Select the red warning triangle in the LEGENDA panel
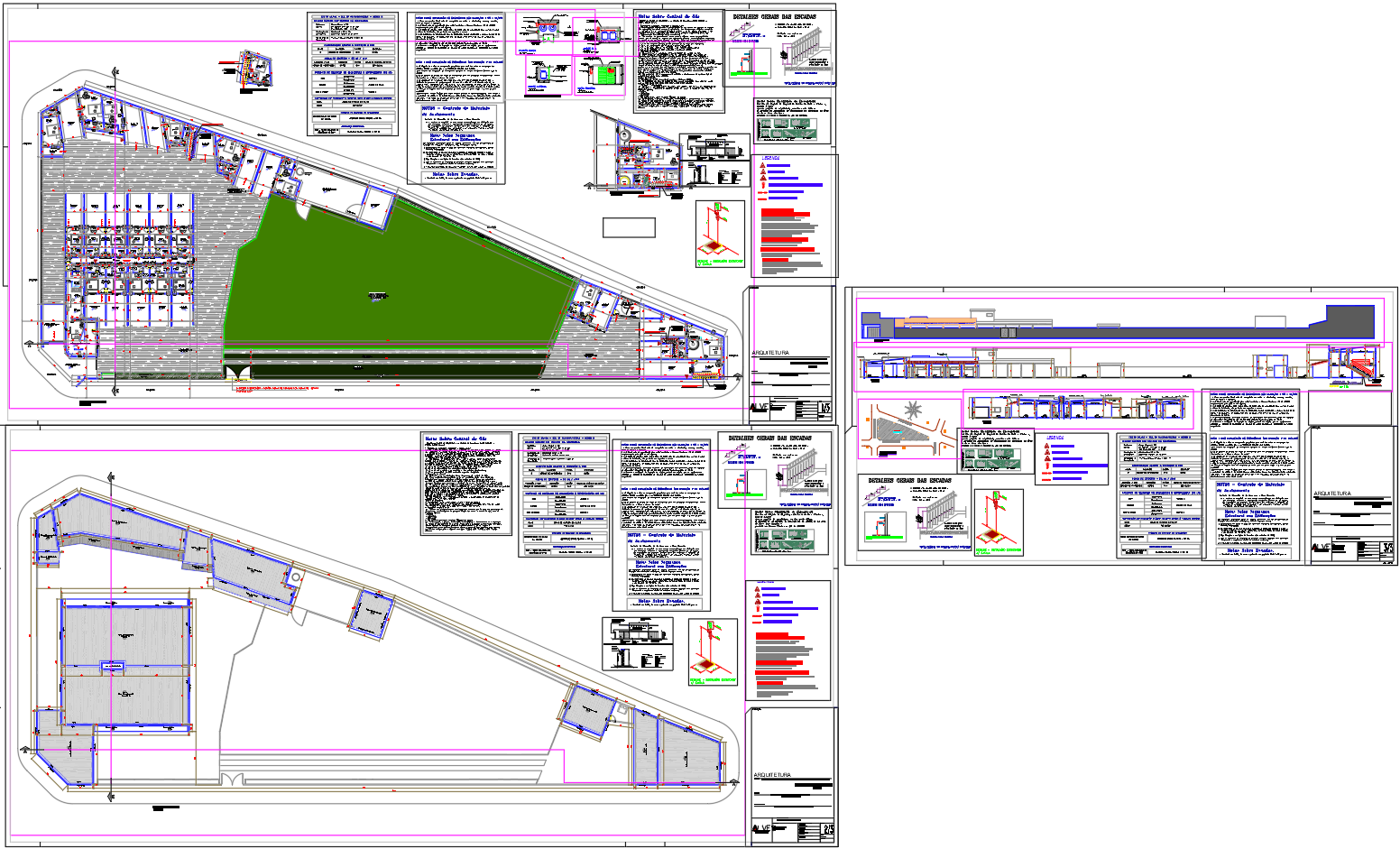 762,165
